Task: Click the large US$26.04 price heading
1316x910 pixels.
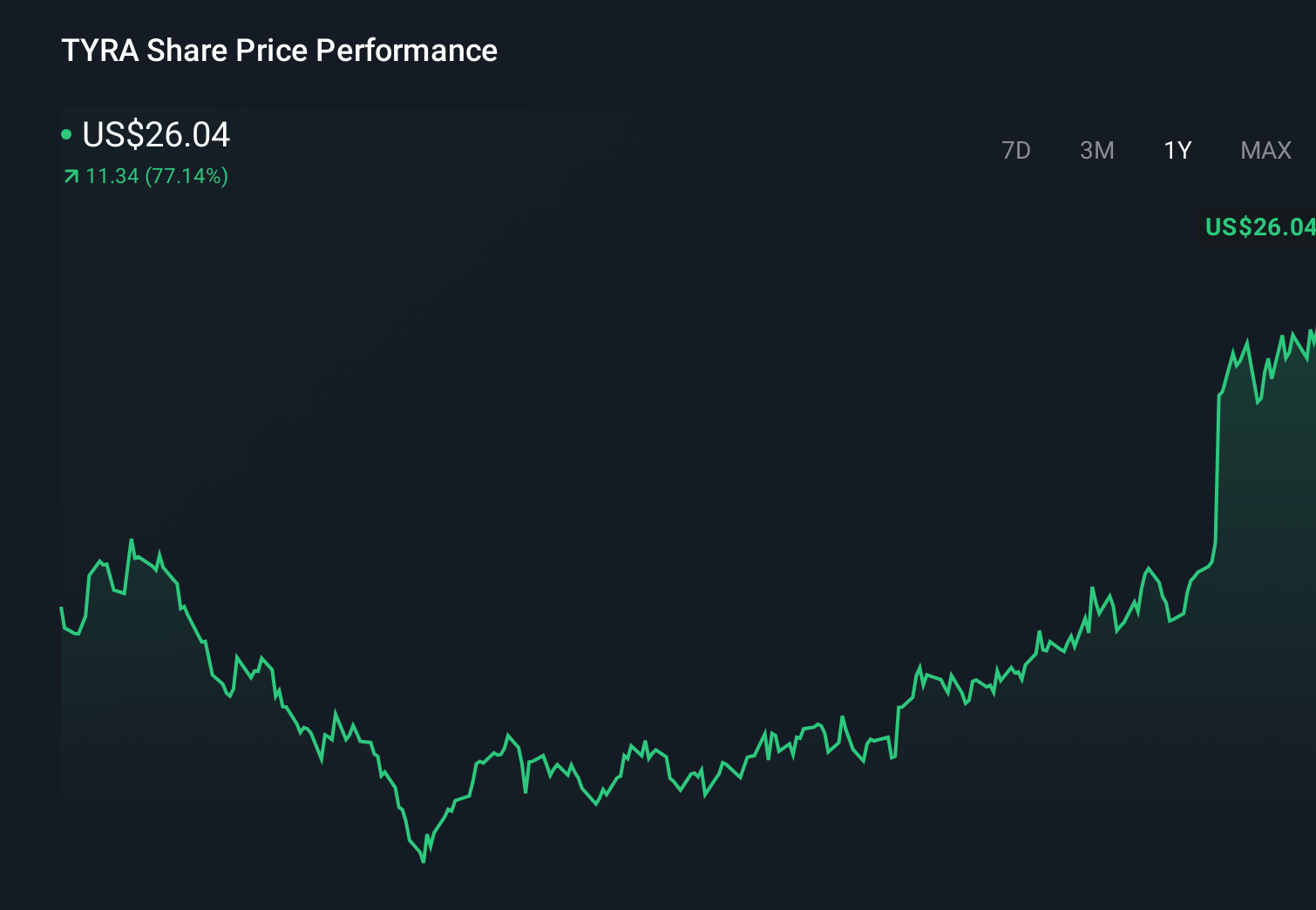Action: pos(156,134)
